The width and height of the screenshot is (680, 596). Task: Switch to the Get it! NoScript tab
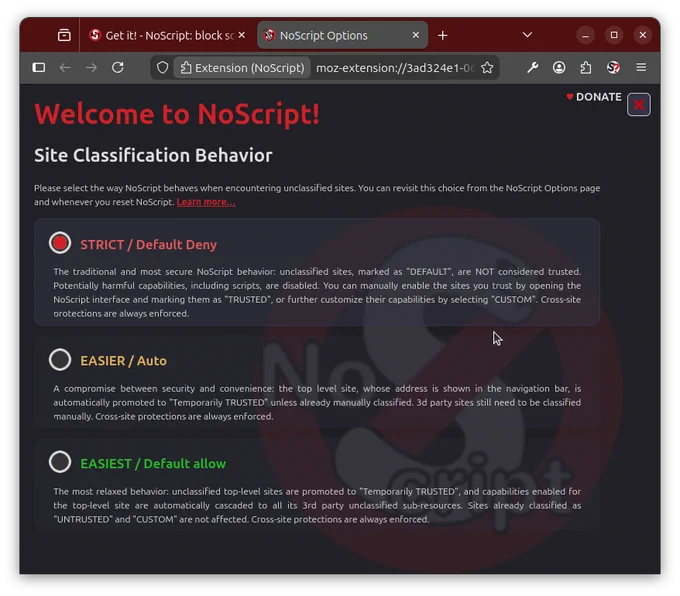coord(163,35)
